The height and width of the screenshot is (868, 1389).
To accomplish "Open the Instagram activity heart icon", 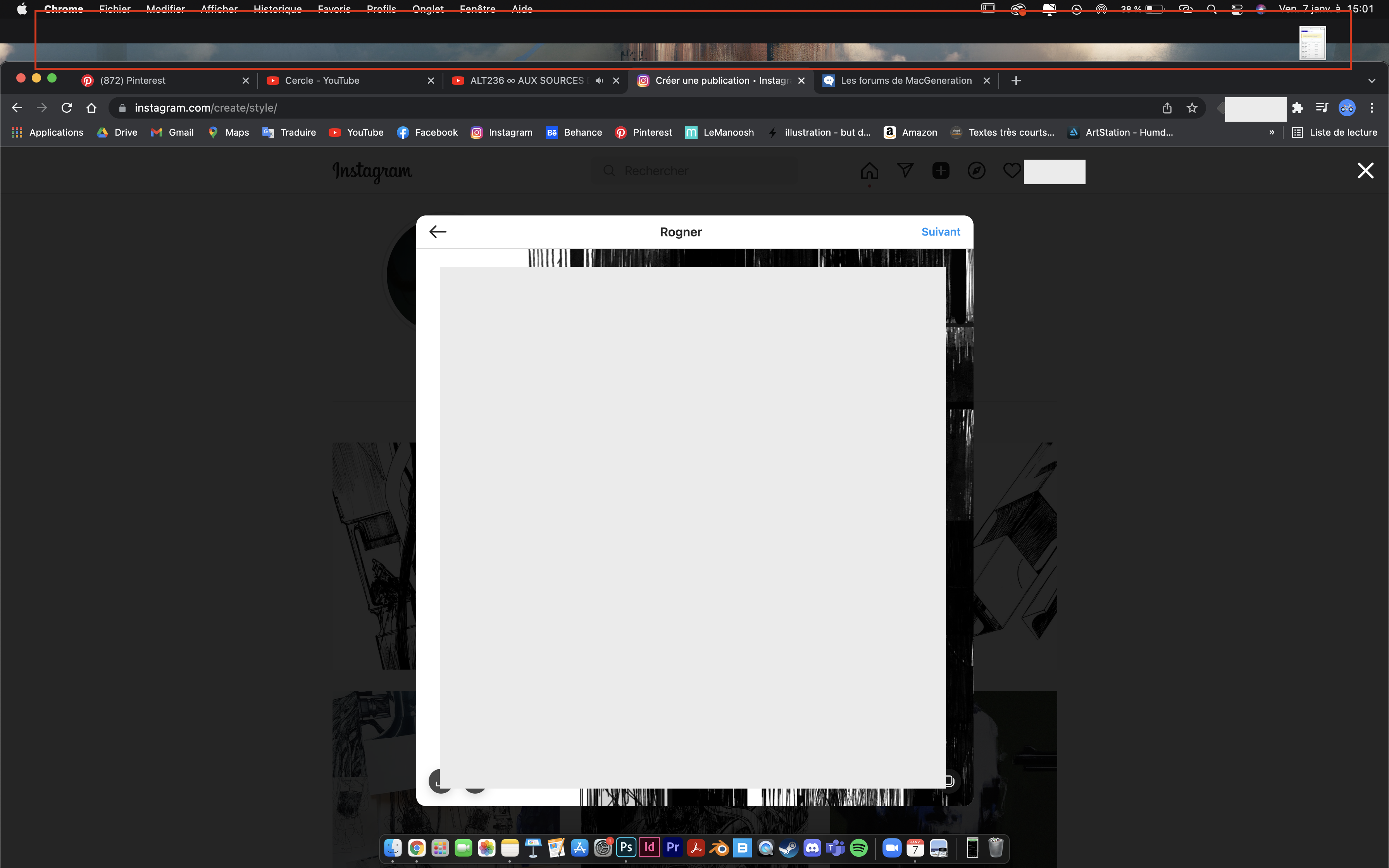I will 1012,170.
